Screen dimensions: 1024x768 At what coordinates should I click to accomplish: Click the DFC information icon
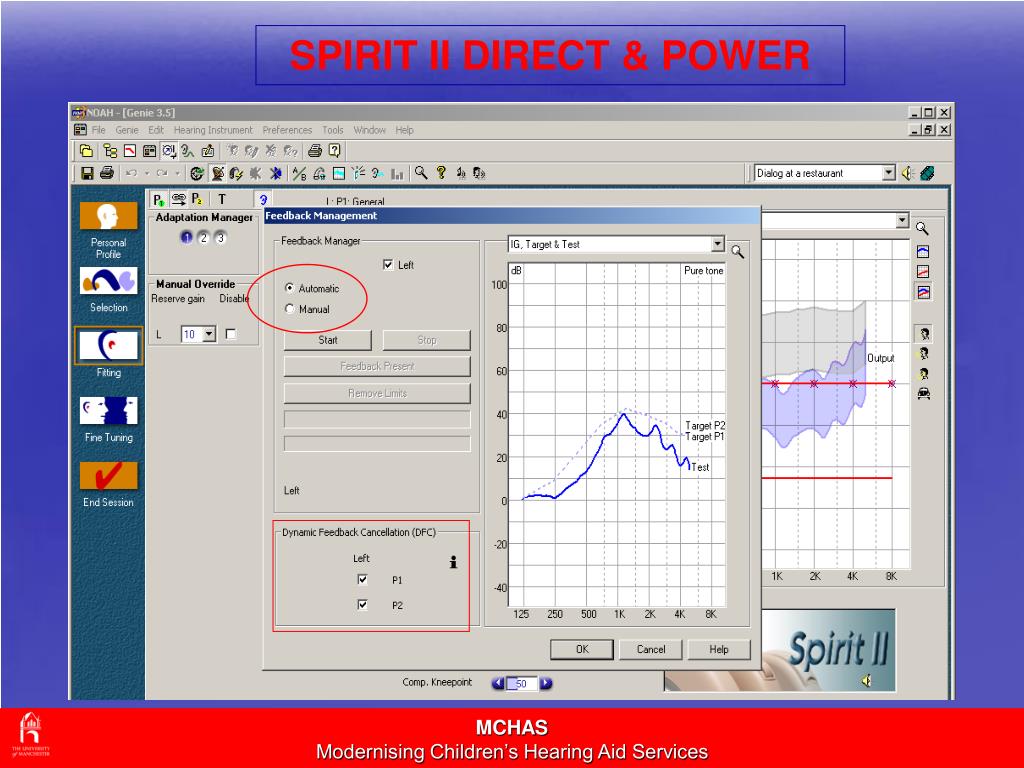coord(453,562)
